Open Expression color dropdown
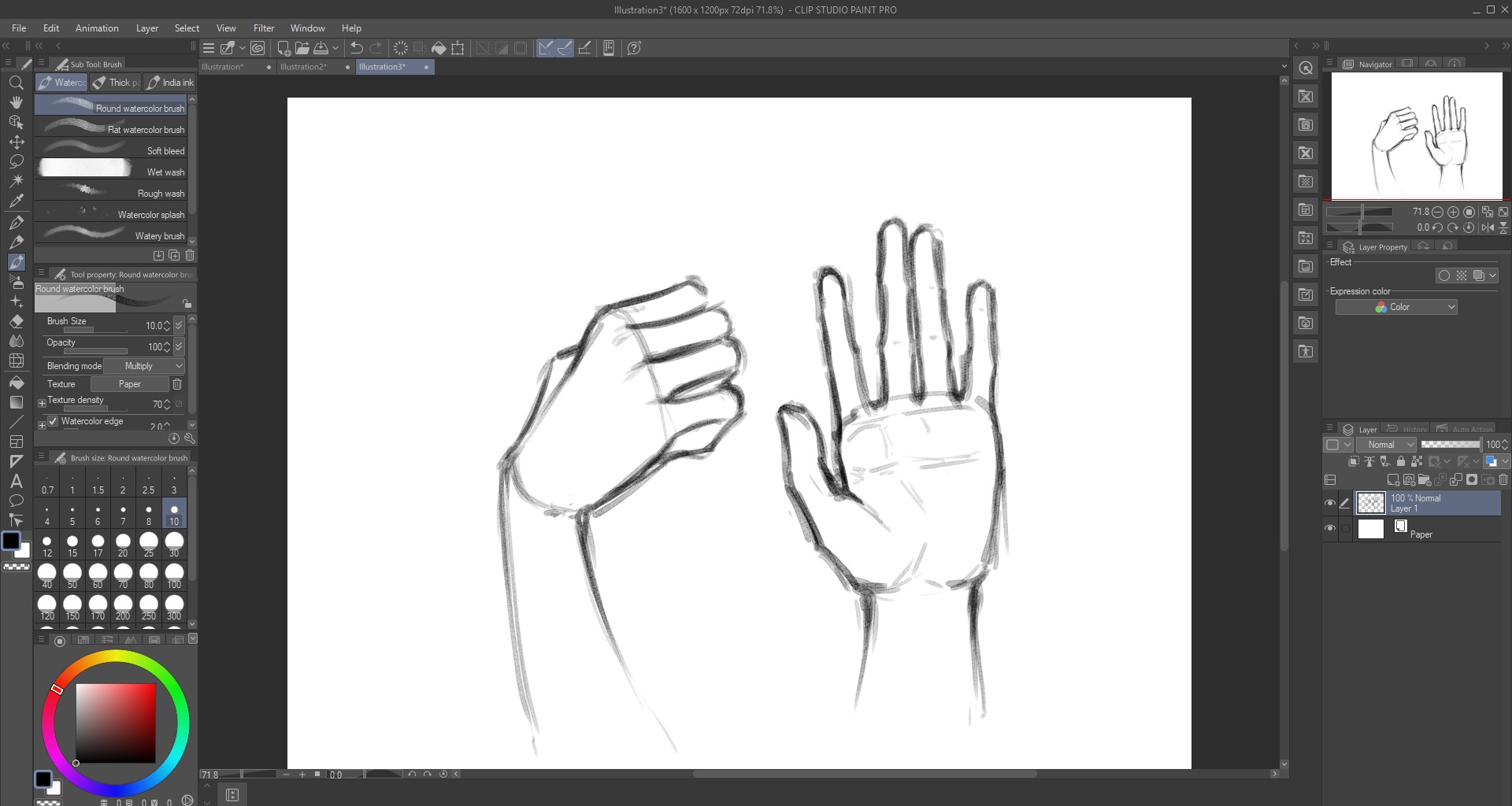This screenshot has height=806, width=1512. (x=1396, y=307)
